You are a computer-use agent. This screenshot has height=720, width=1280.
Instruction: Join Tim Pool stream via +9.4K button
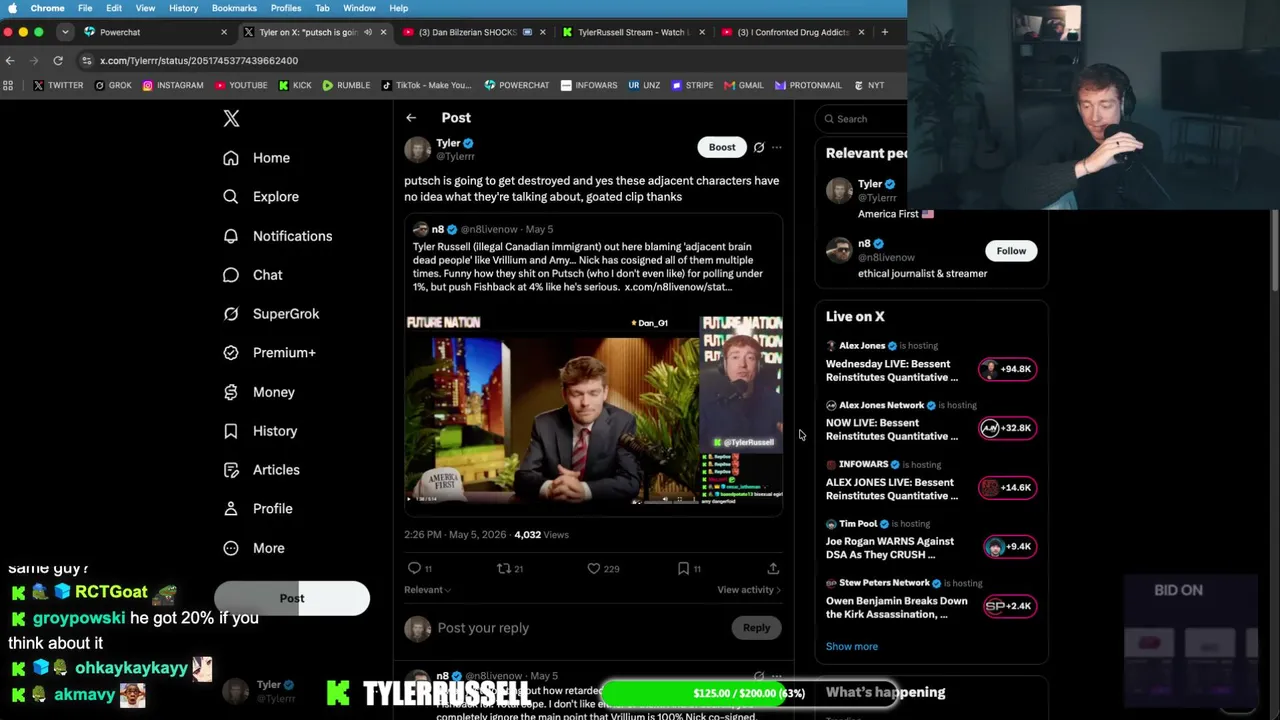[x=1008, y=547]
